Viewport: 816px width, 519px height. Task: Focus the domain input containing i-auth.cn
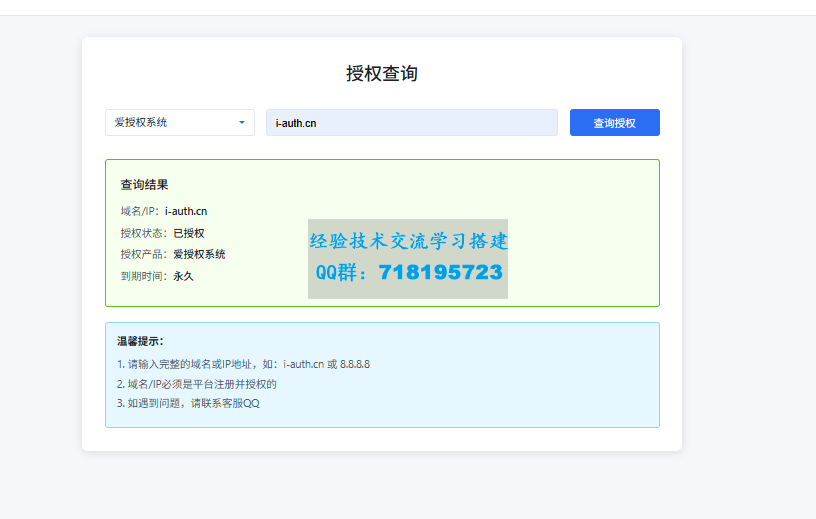(411, 123)
